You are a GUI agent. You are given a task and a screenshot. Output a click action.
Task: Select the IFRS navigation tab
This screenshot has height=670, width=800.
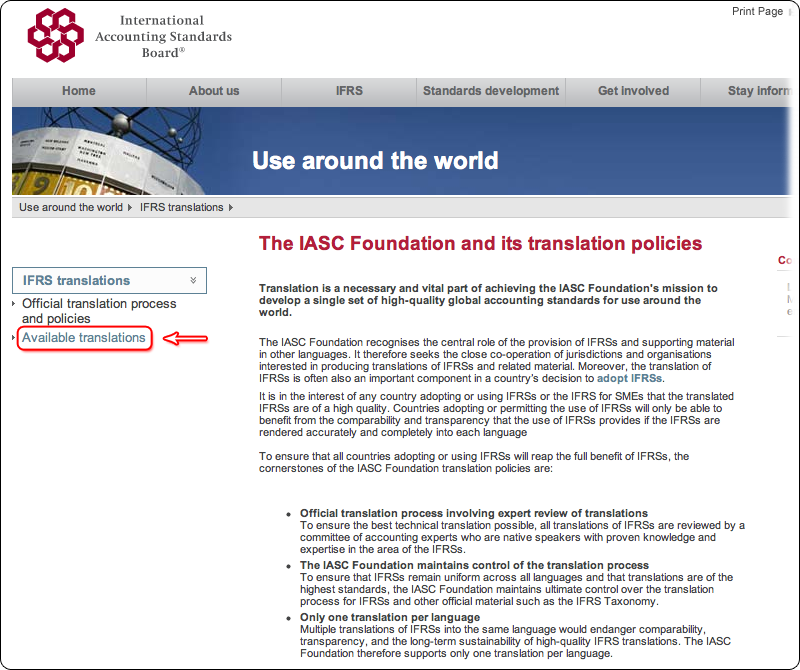point(349,91)
